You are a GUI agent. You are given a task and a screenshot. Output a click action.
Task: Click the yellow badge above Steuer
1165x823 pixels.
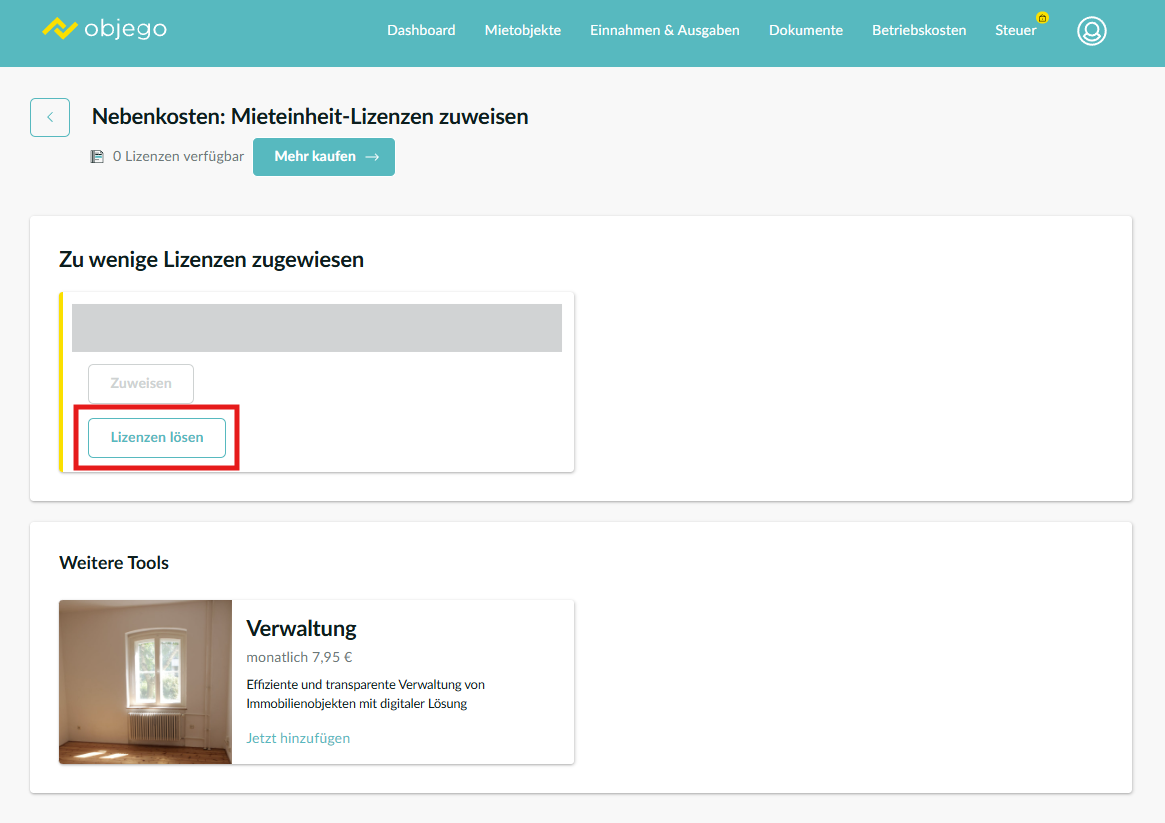point(1042,18)
